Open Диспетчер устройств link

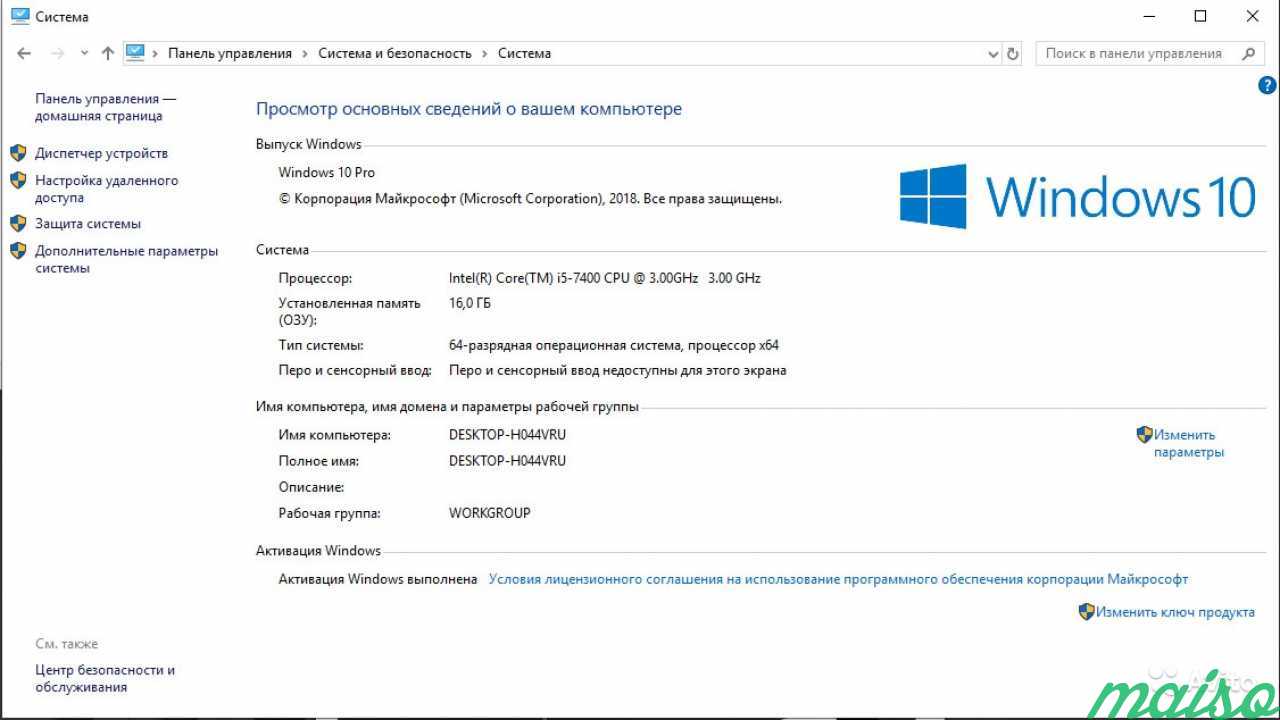pyautogui.click(x=101, y=153)
